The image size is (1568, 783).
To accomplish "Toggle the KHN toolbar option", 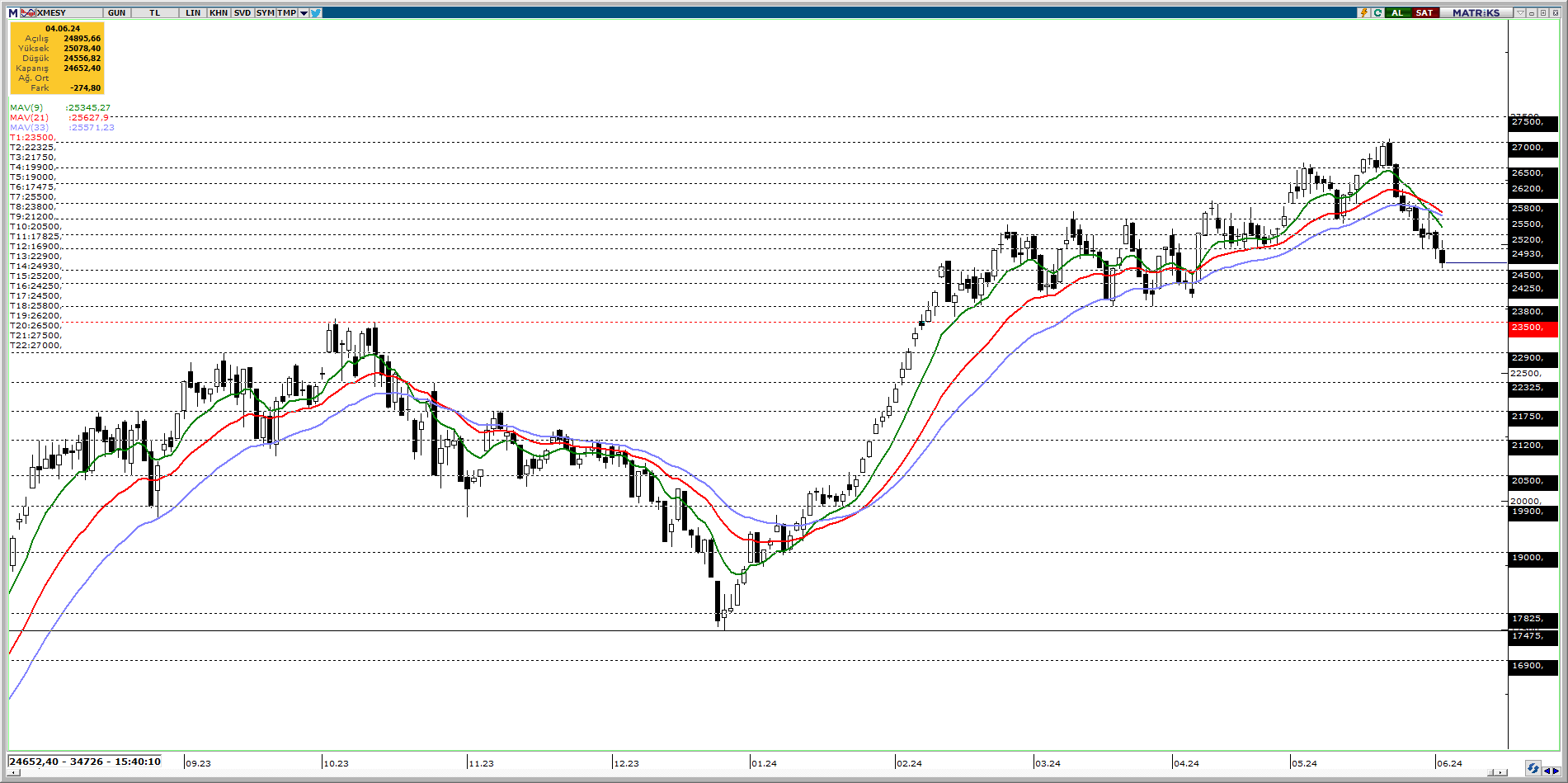I will [219, 12].
